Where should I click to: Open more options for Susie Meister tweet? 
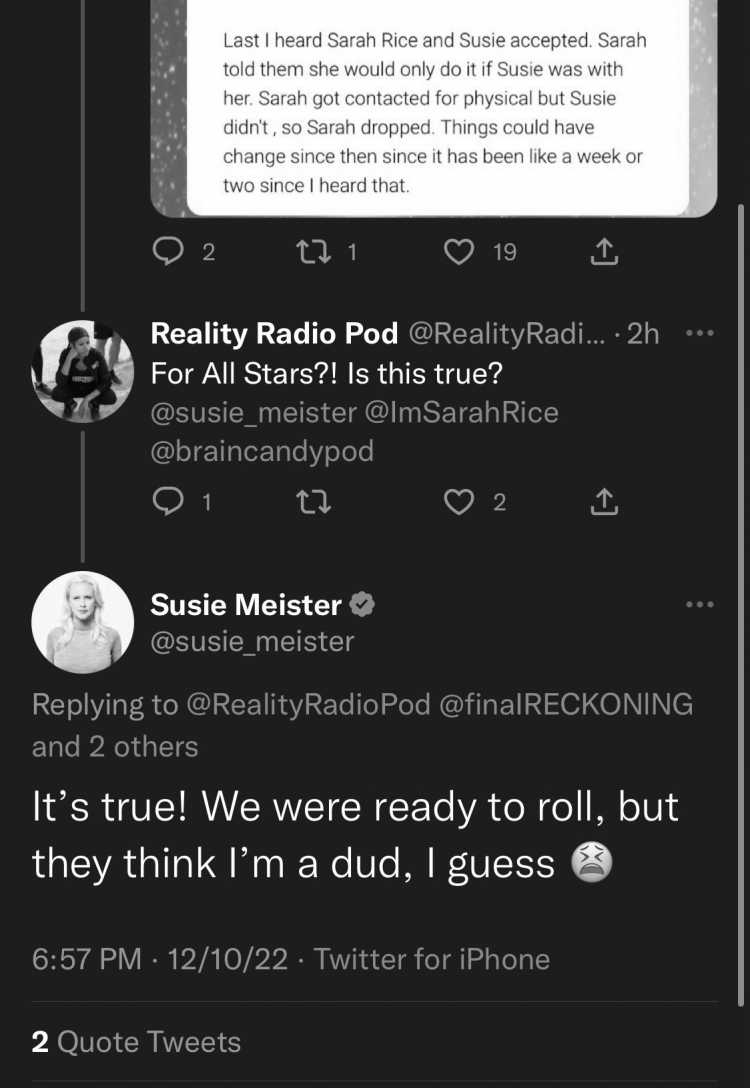(699, 604)
